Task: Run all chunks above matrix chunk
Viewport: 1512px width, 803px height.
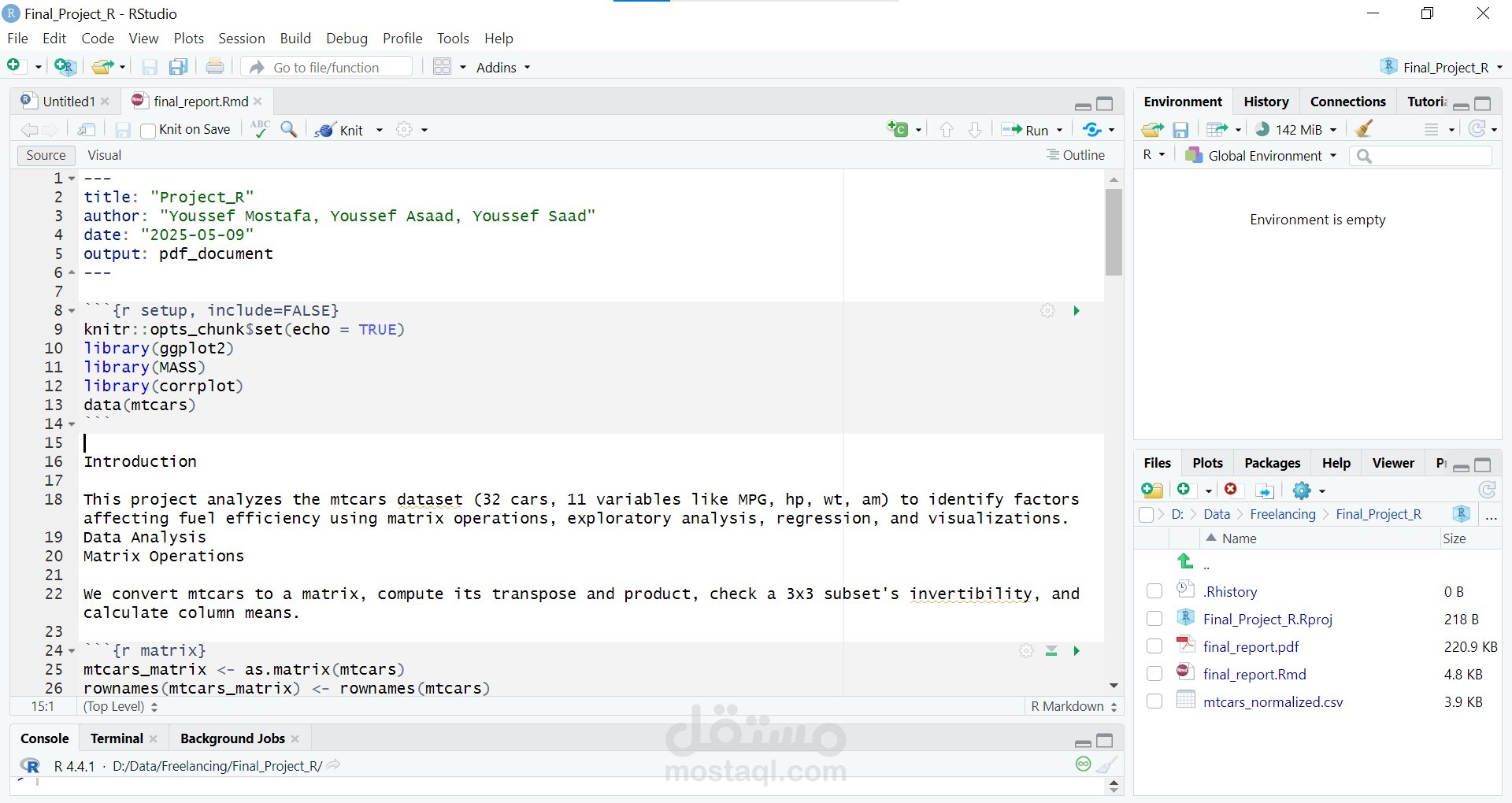Action: pos(1051,651)
